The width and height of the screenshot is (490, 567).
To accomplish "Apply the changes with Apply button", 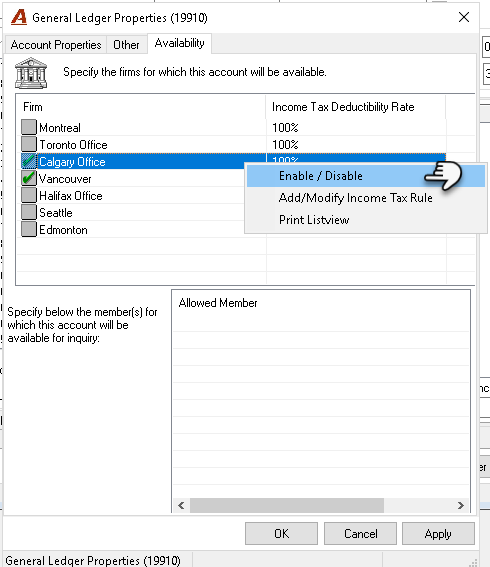I will tap(438, 533).
